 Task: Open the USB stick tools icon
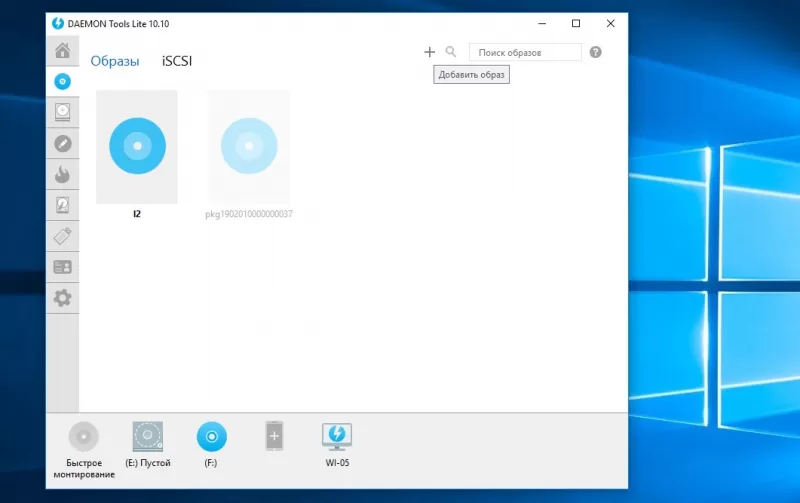(x=63, y=236)
